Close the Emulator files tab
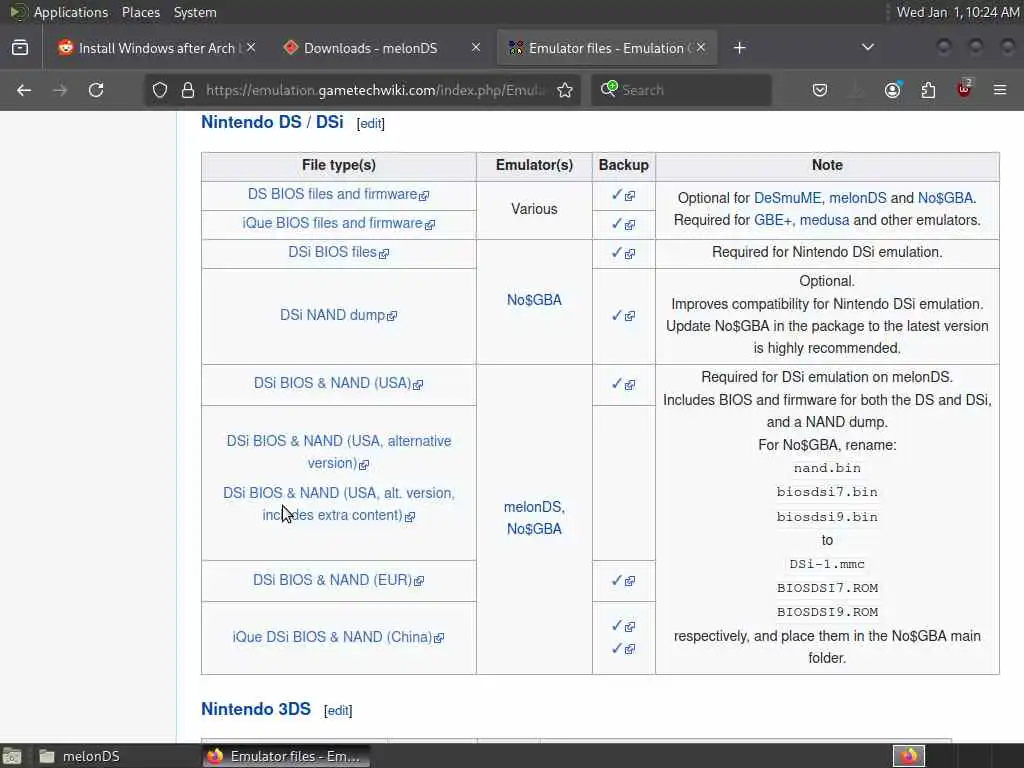 coord(701,48)
